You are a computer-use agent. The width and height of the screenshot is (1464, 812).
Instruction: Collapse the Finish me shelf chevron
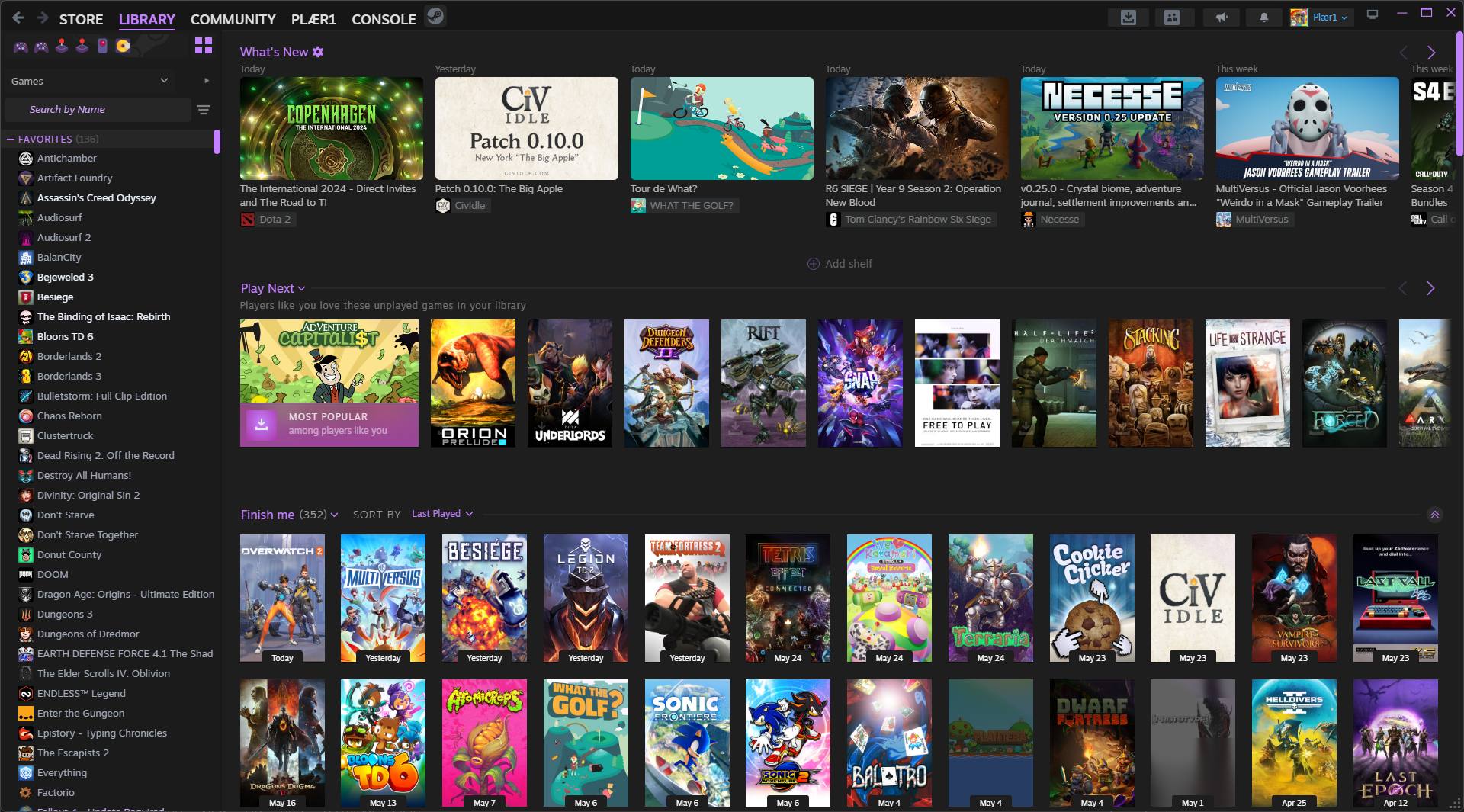click(x=1435, y=515)
